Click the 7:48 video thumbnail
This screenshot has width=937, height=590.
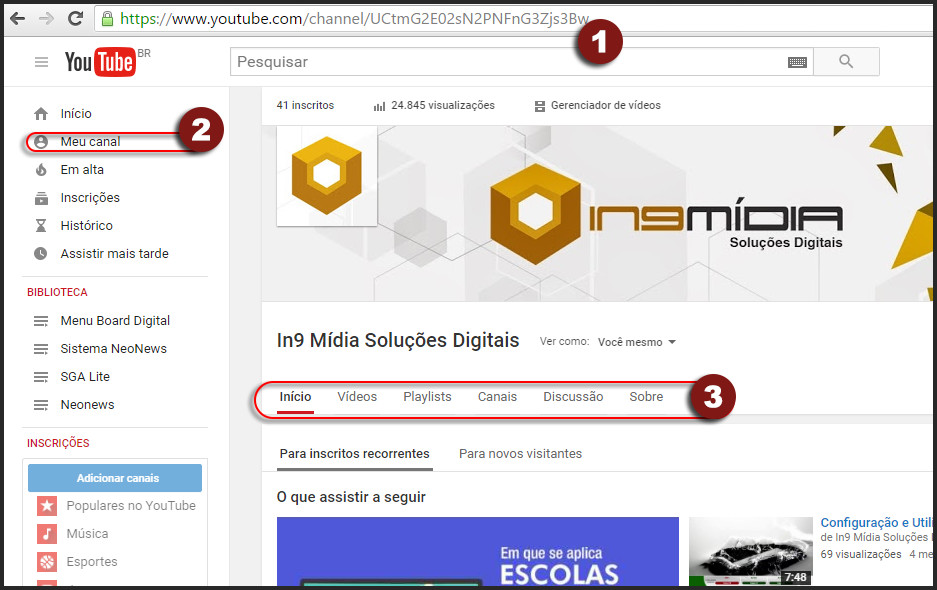point(750,551)
